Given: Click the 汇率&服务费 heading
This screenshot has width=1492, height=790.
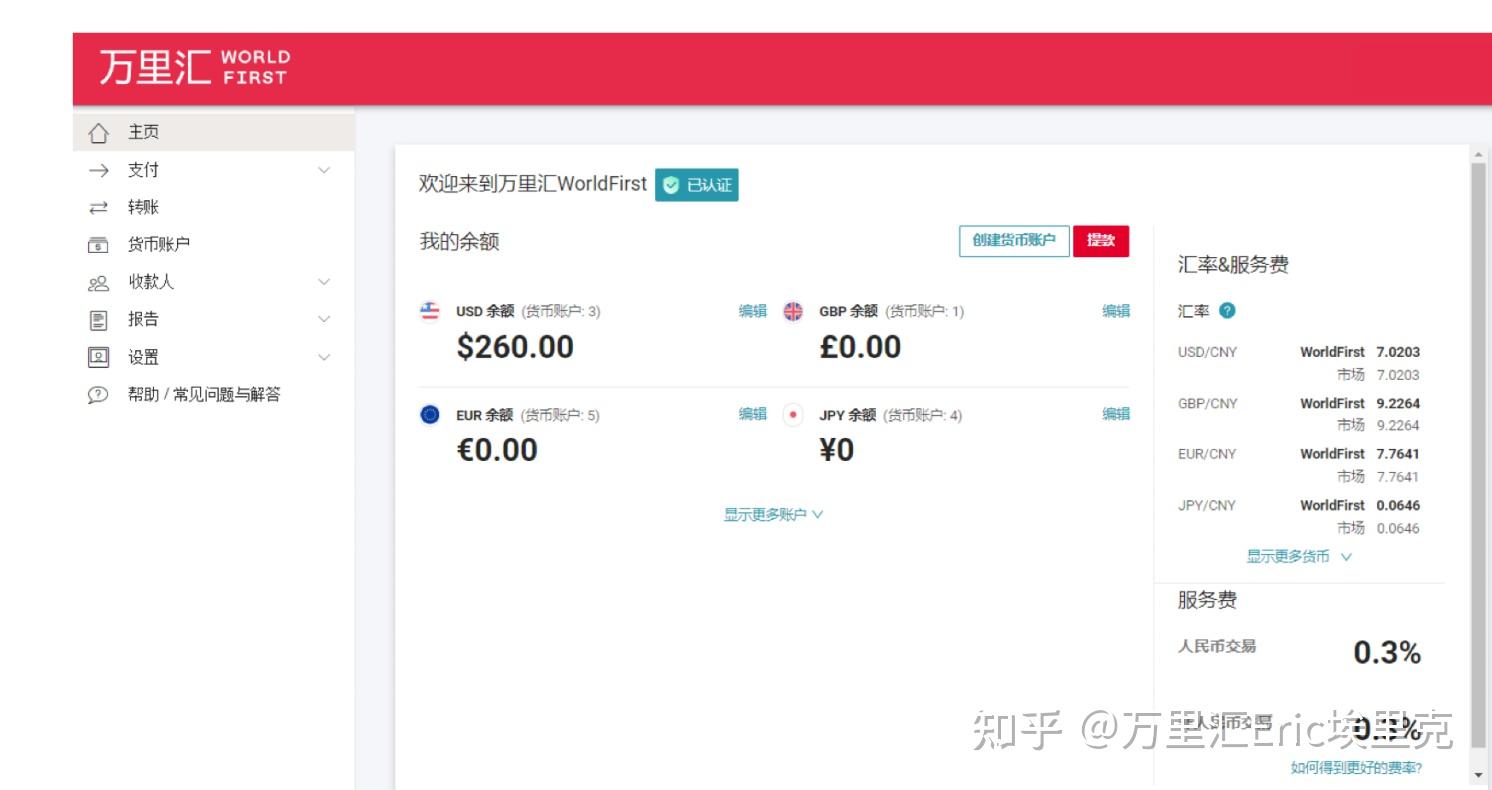Looking at the screenshot, I should click(1233, 265).
